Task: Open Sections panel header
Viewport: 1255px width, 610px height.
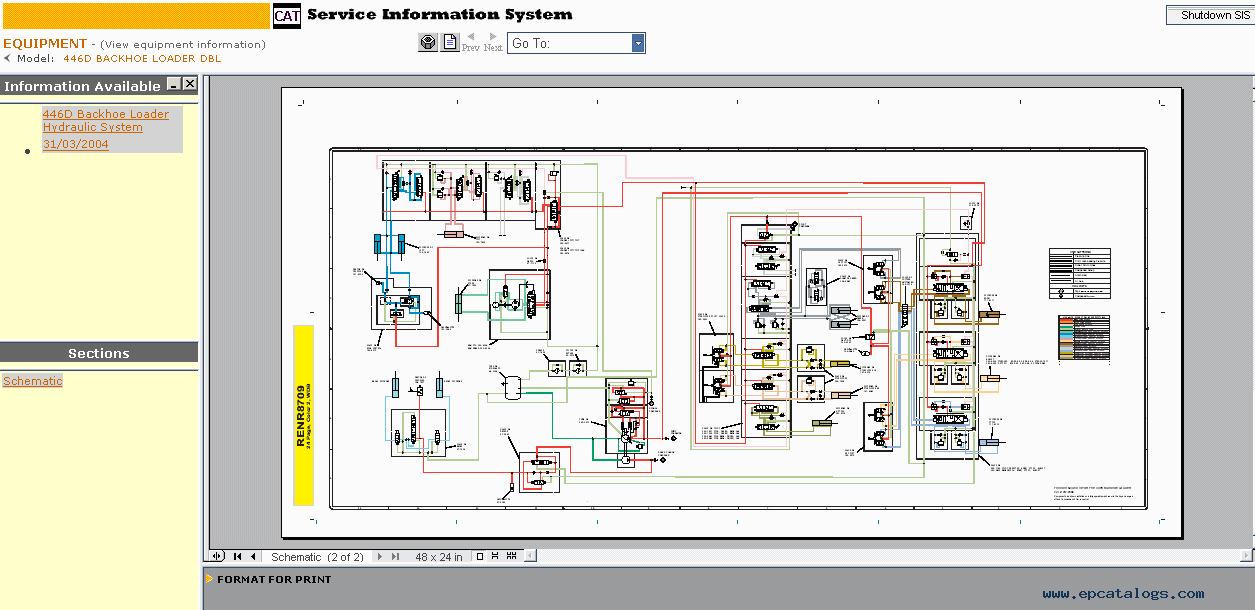Action: [x=98, y=353]
